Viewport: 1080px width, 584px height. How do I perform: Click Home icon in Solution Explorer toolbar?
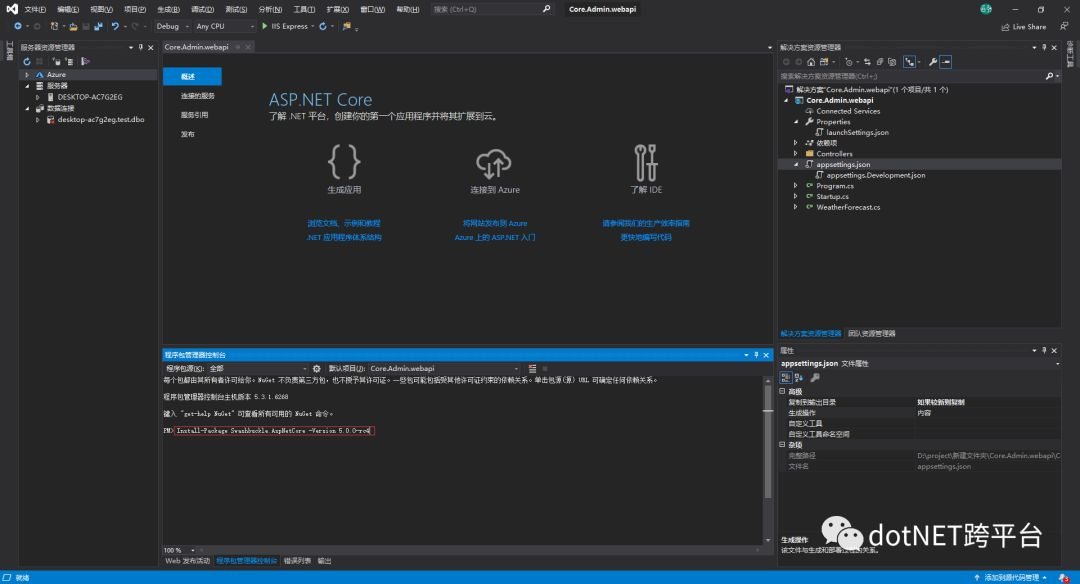click(x=811, y=62)
